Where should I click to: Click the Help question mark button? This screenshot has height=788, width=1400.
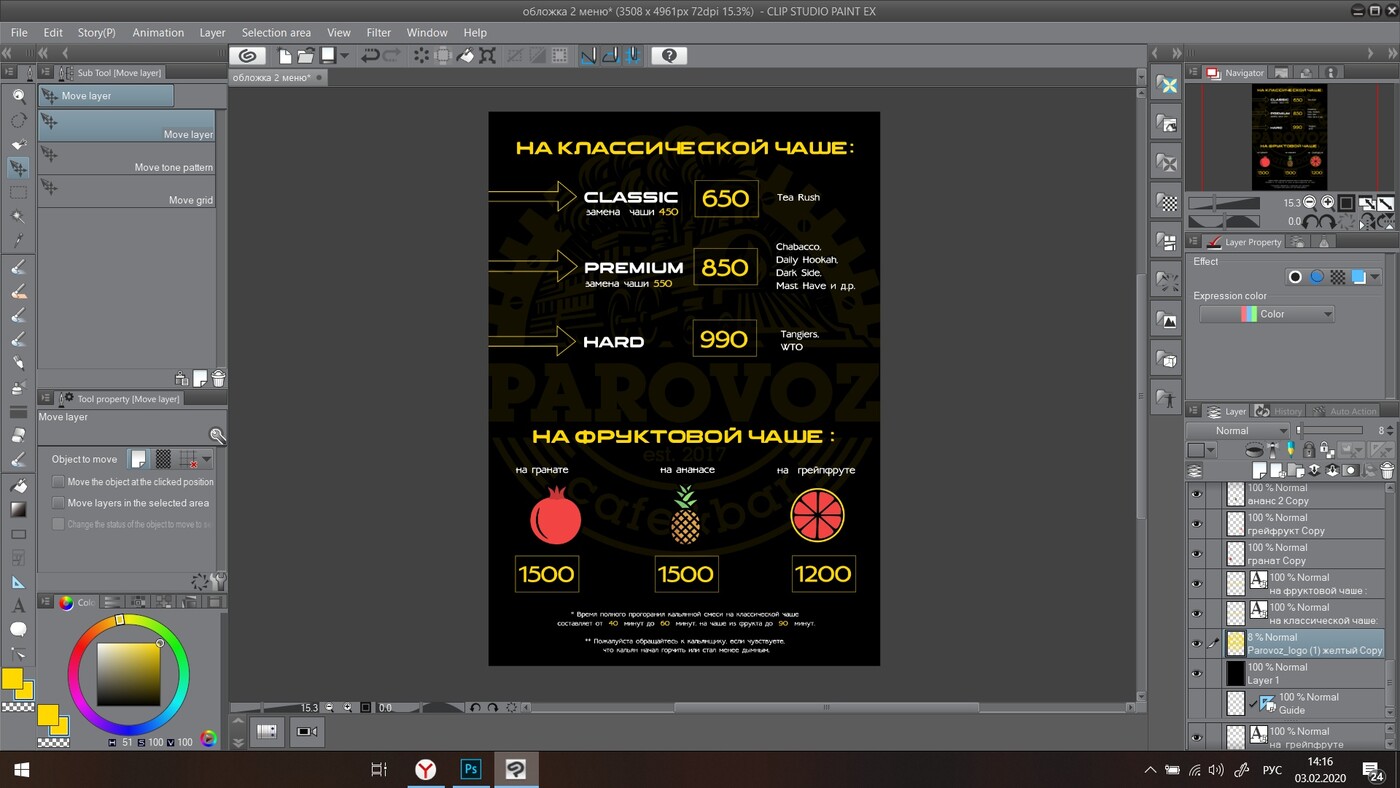coord(669,56)
